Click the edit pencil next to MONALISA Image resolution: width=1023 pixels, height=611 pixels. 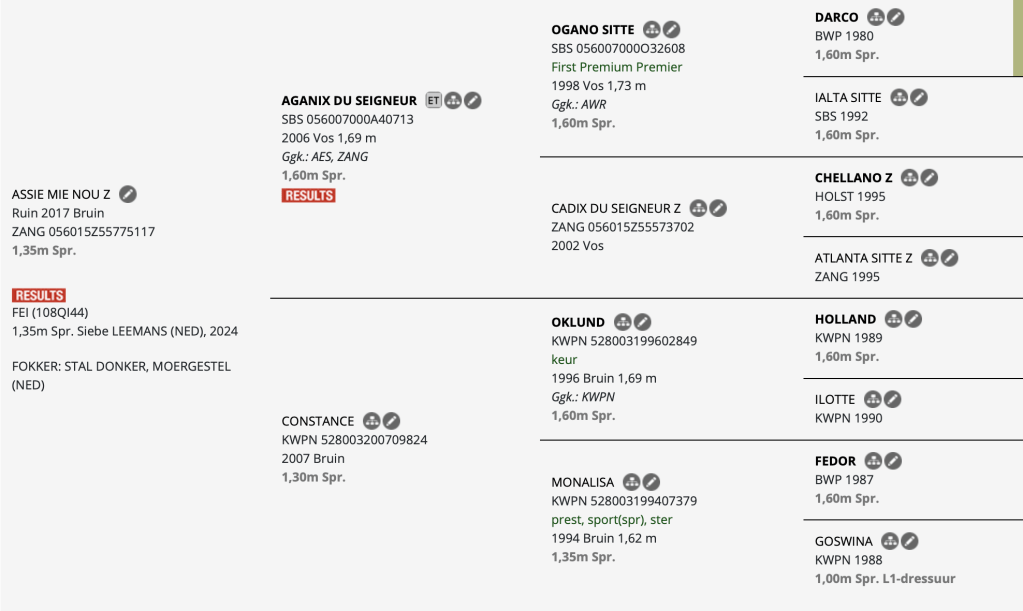click(651, 482)
